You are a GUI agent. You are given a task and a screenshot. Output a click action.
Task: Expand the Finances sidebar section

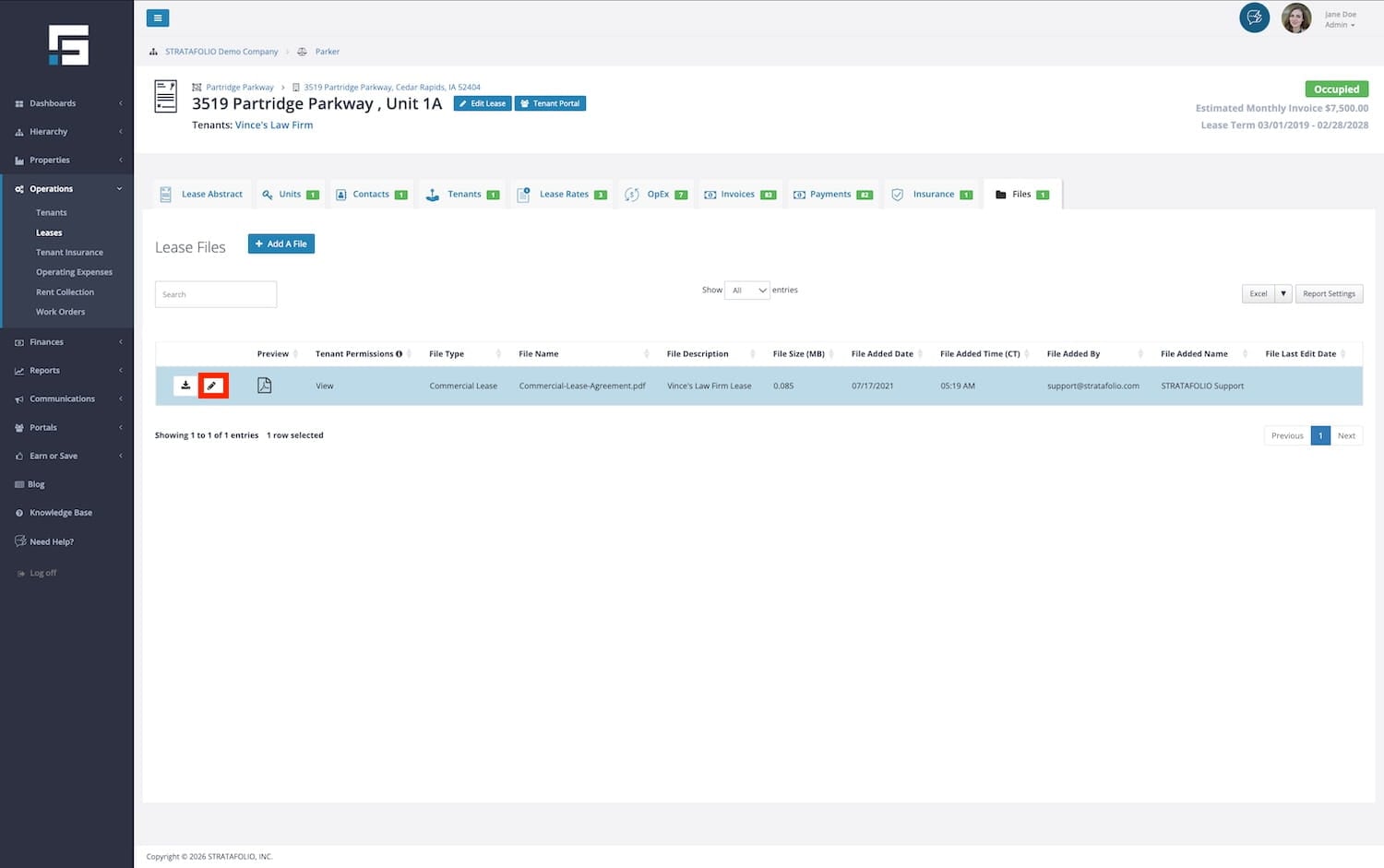coord(67,342)
